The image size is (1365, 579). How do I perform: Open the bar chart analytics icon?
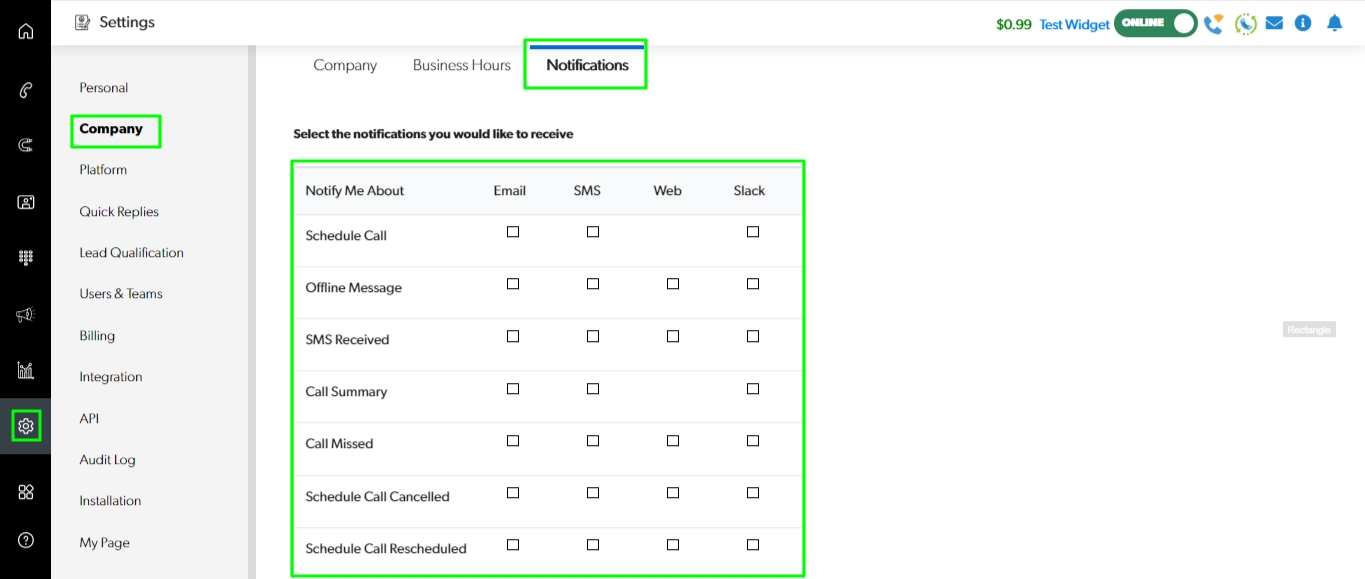(26, 371)
